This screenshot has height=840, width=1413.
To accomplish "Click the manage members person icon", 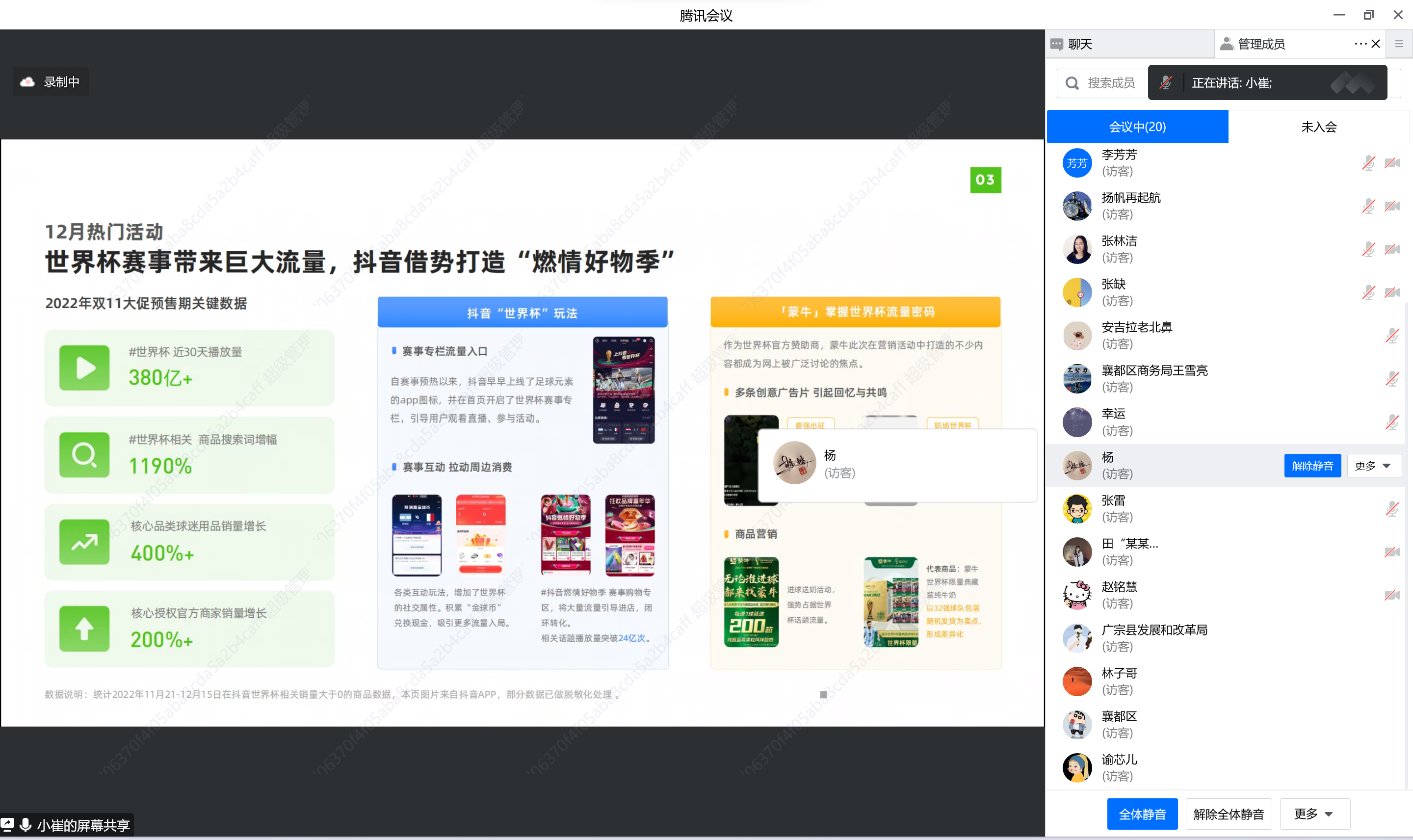I will (x=1226, y=44).
